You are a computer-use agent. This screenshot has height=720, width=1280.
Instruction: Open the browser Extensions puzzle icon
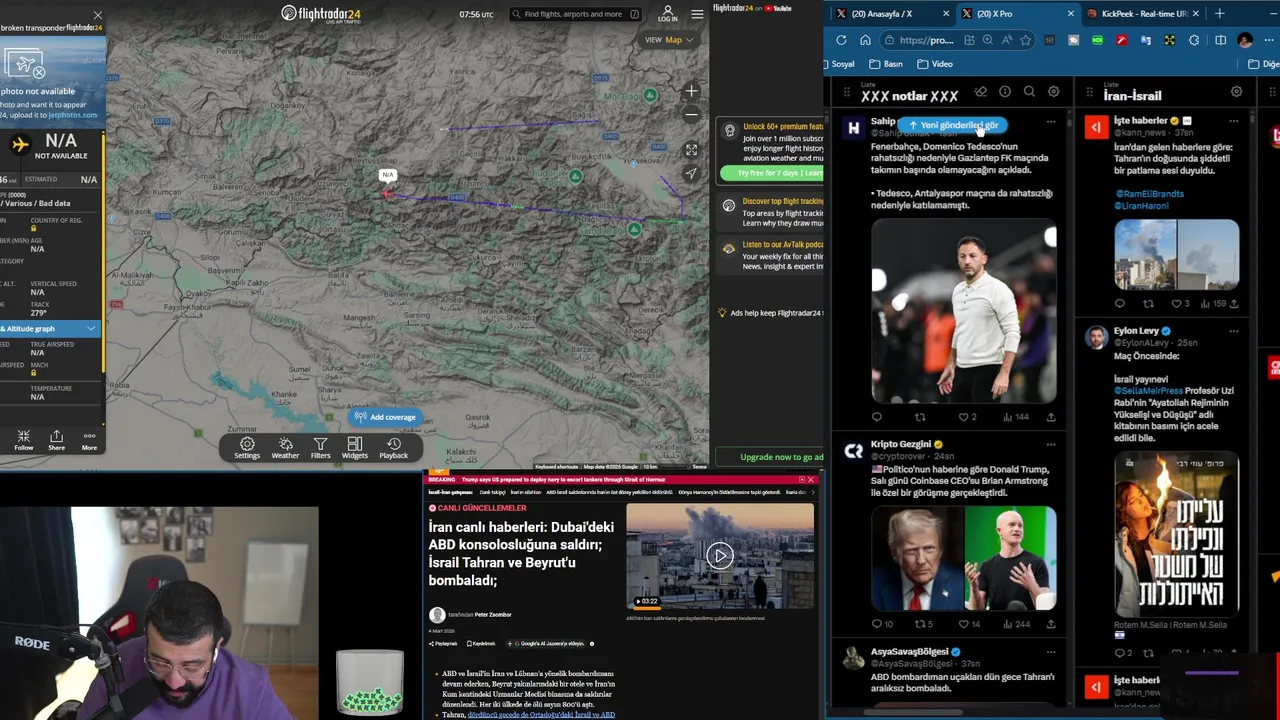point(1194,40)
